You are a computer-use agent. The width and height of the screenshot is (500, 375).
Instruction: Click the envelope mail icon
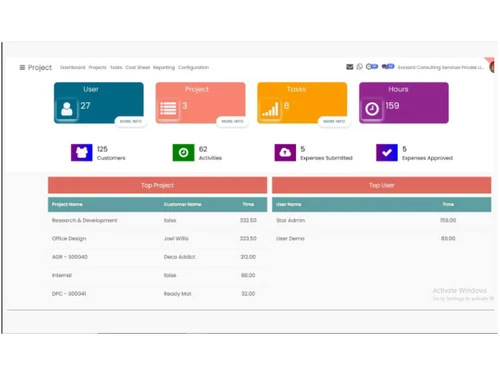point(349,67)
